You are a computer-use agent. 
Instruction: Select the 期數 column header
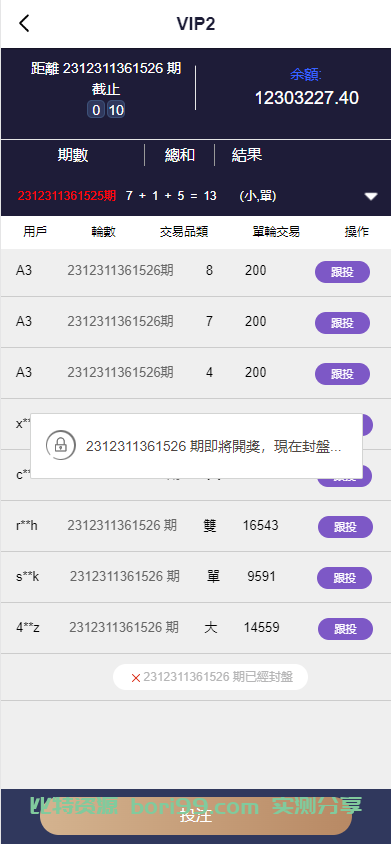tap(73, 156)
